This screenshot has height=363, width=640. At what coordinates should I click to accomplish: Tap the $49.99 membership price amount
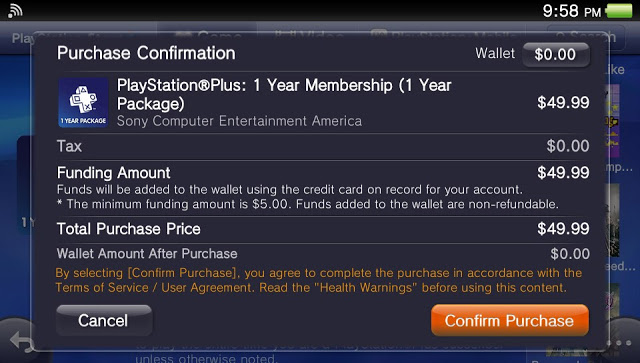563,102
